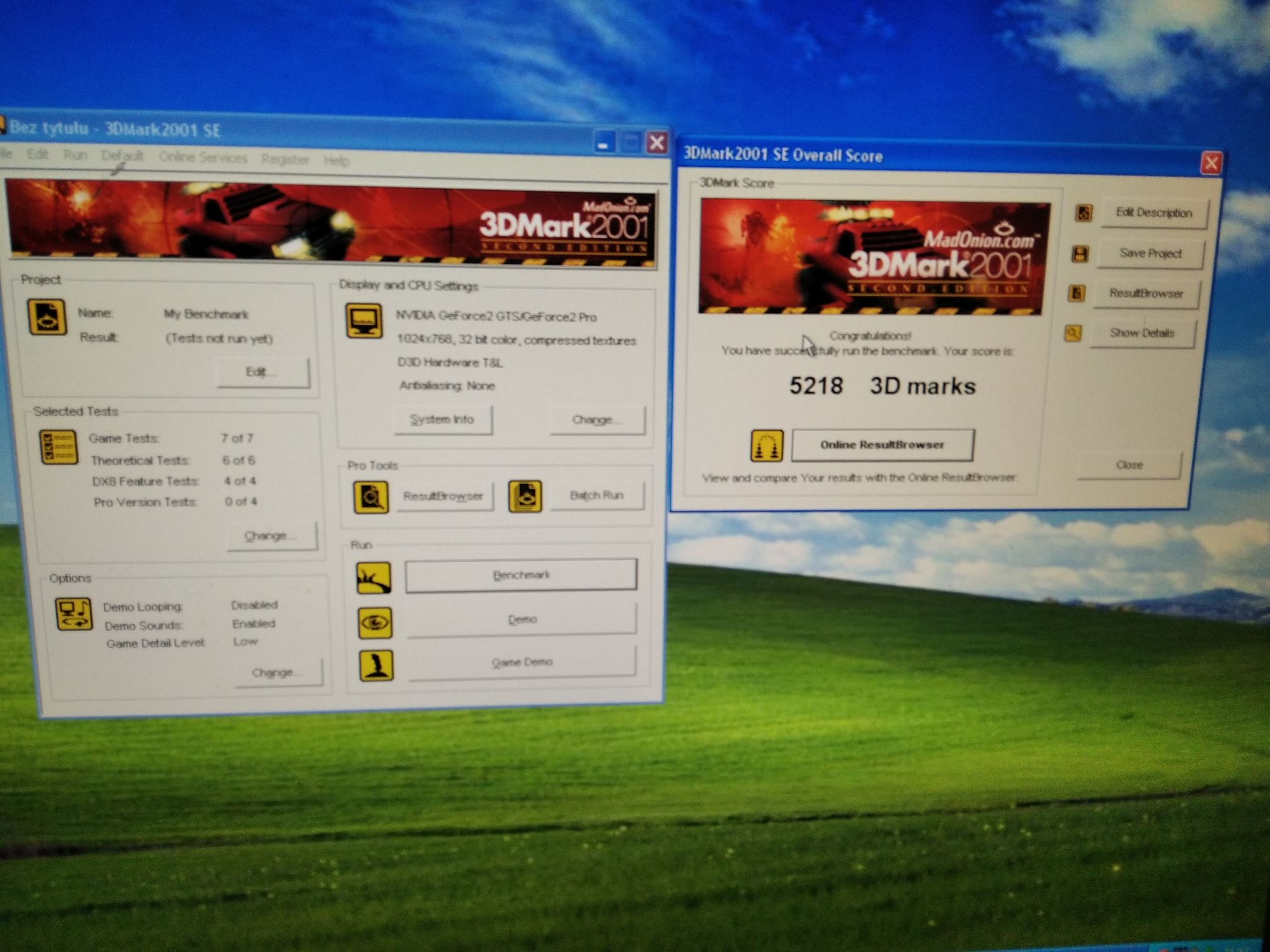This screenshot has width=1270, height=952.
Task: Click the Demo Sounds 'Enabled' value
Action: (254, 624)
